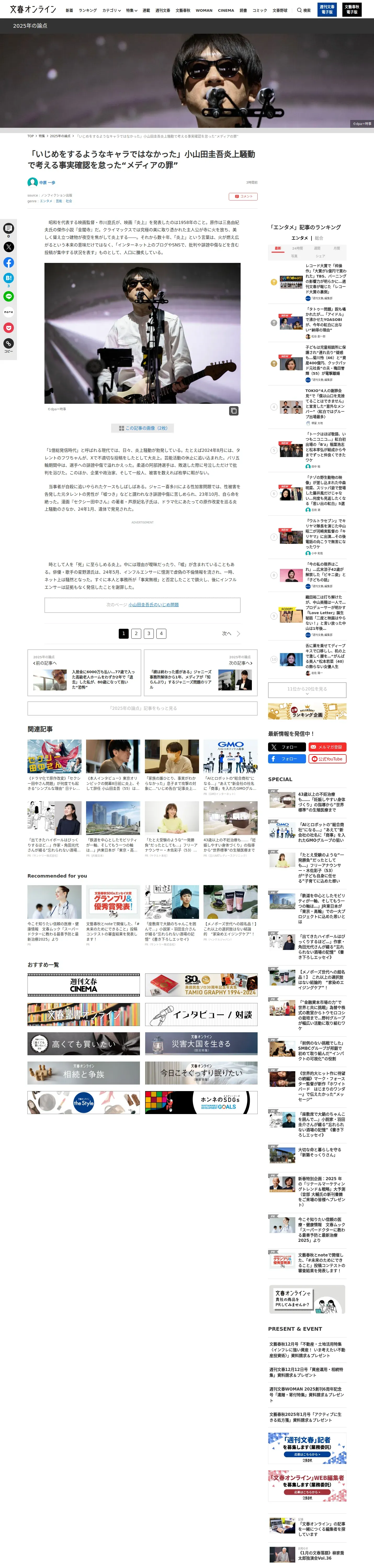Expand the 特集 dropdown menu

click(x=132, y=10)
